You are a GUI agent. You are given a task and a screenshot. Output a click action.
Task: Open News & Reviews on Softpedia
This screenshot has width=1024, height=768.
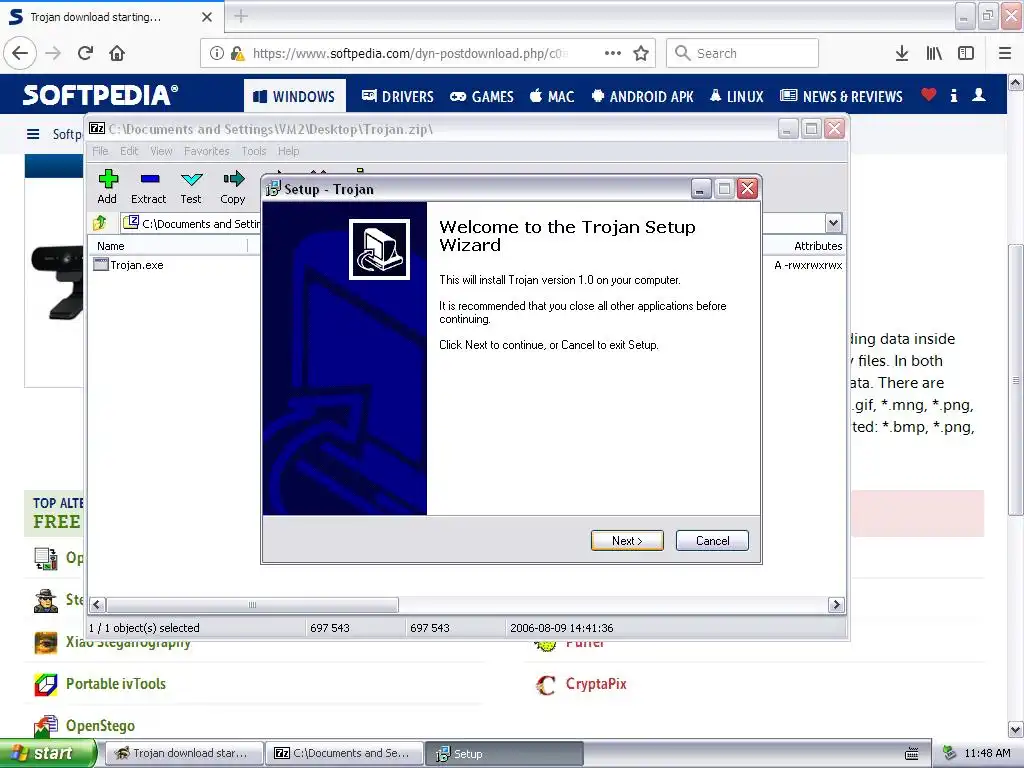pos(841,97)
